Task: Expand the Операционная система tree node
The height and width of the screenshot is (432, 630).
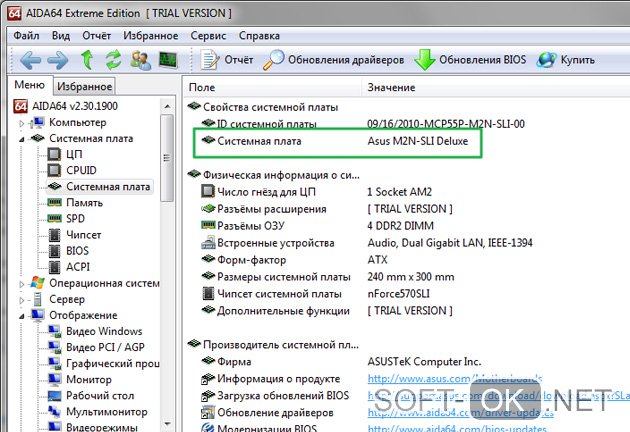Action: click(22, 284)
